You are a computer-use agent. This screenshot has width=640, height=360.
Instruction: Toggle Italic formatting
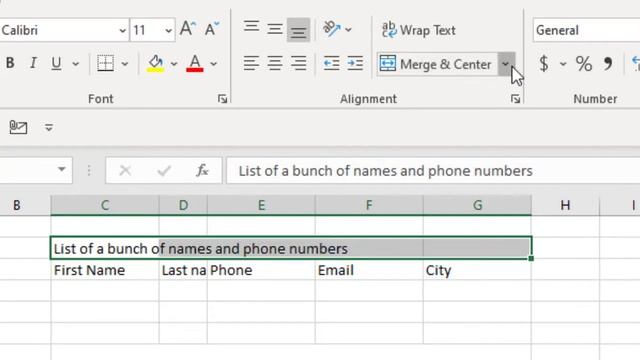[x=33, y=63]
